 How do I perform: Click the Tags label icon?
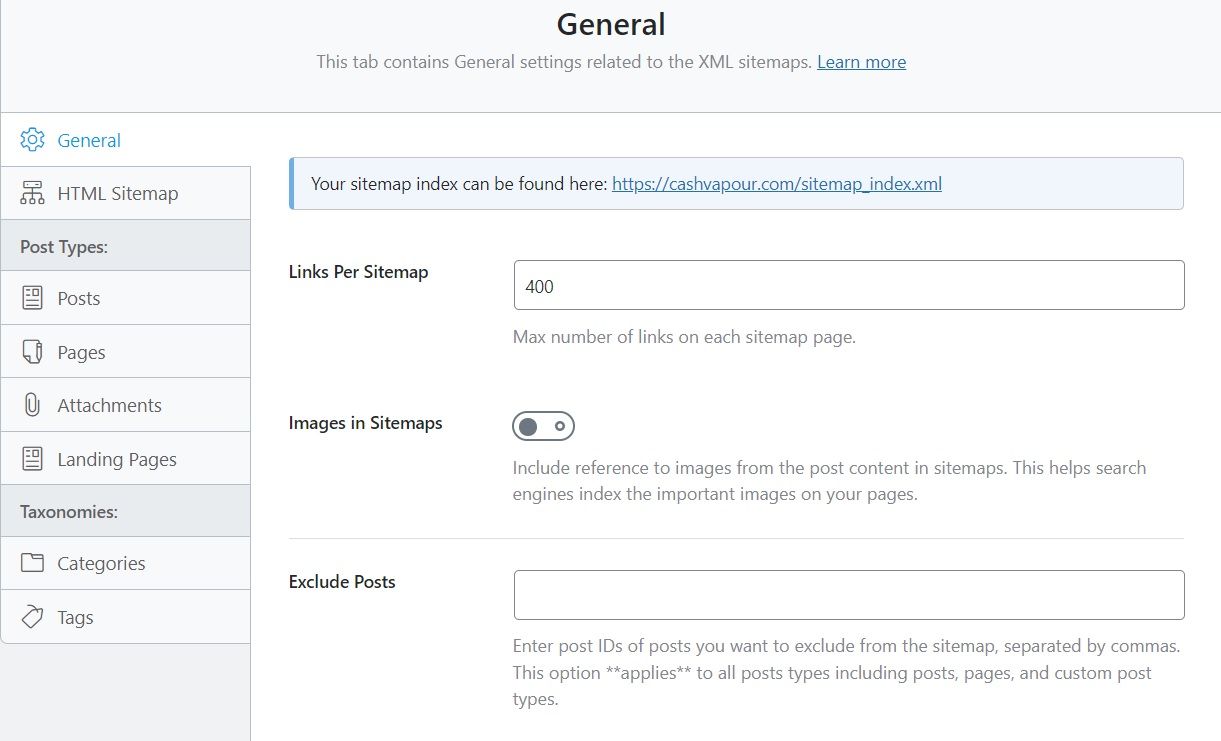tap(32, 617)
